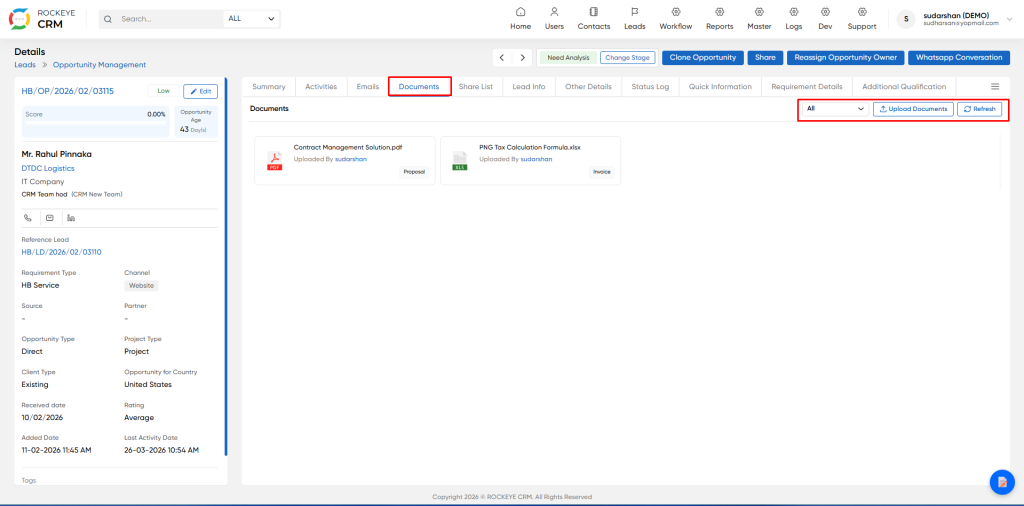
Task: Click file name Contract Management Solution.pdf
Action: 347,148
